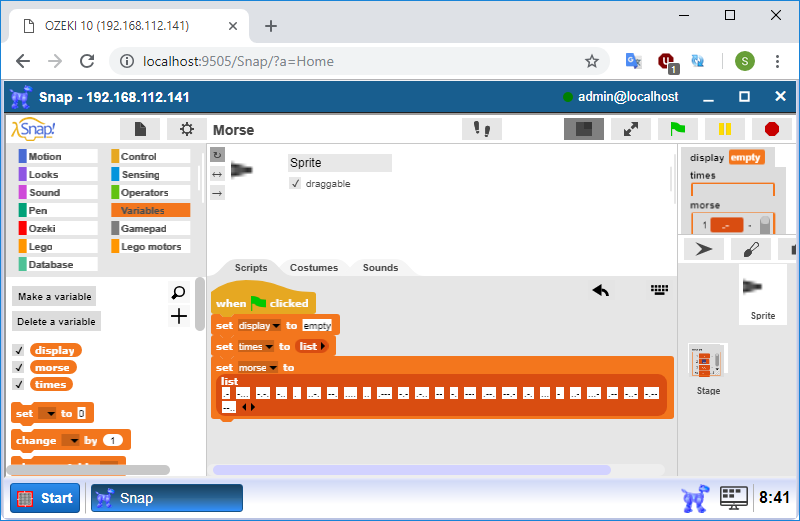Open the settings gear menu
This screenshot has height=521, width=800.
(187, 129)
